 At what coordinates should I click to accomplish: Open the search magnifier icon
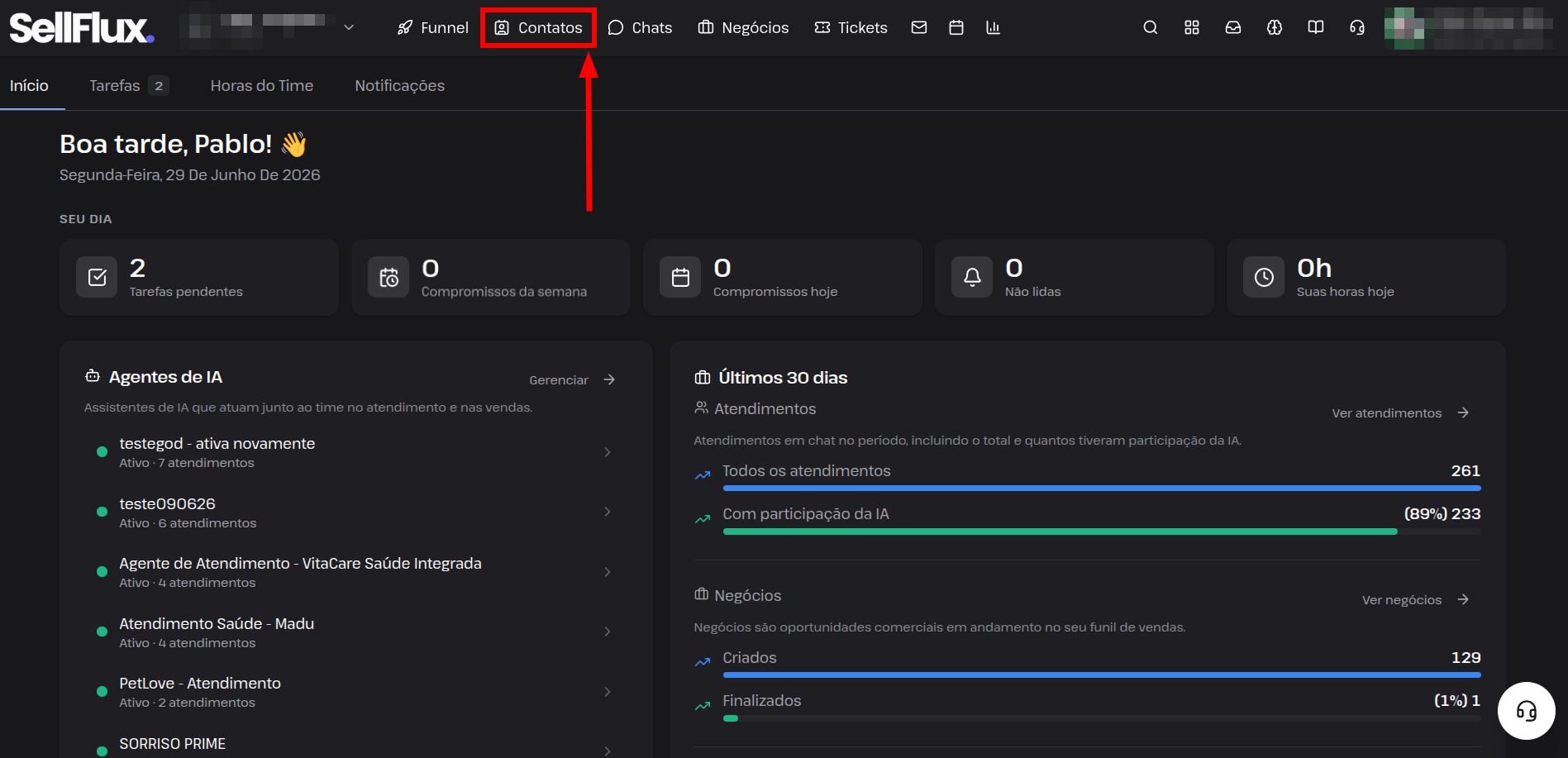click(x=1150, y=27)
